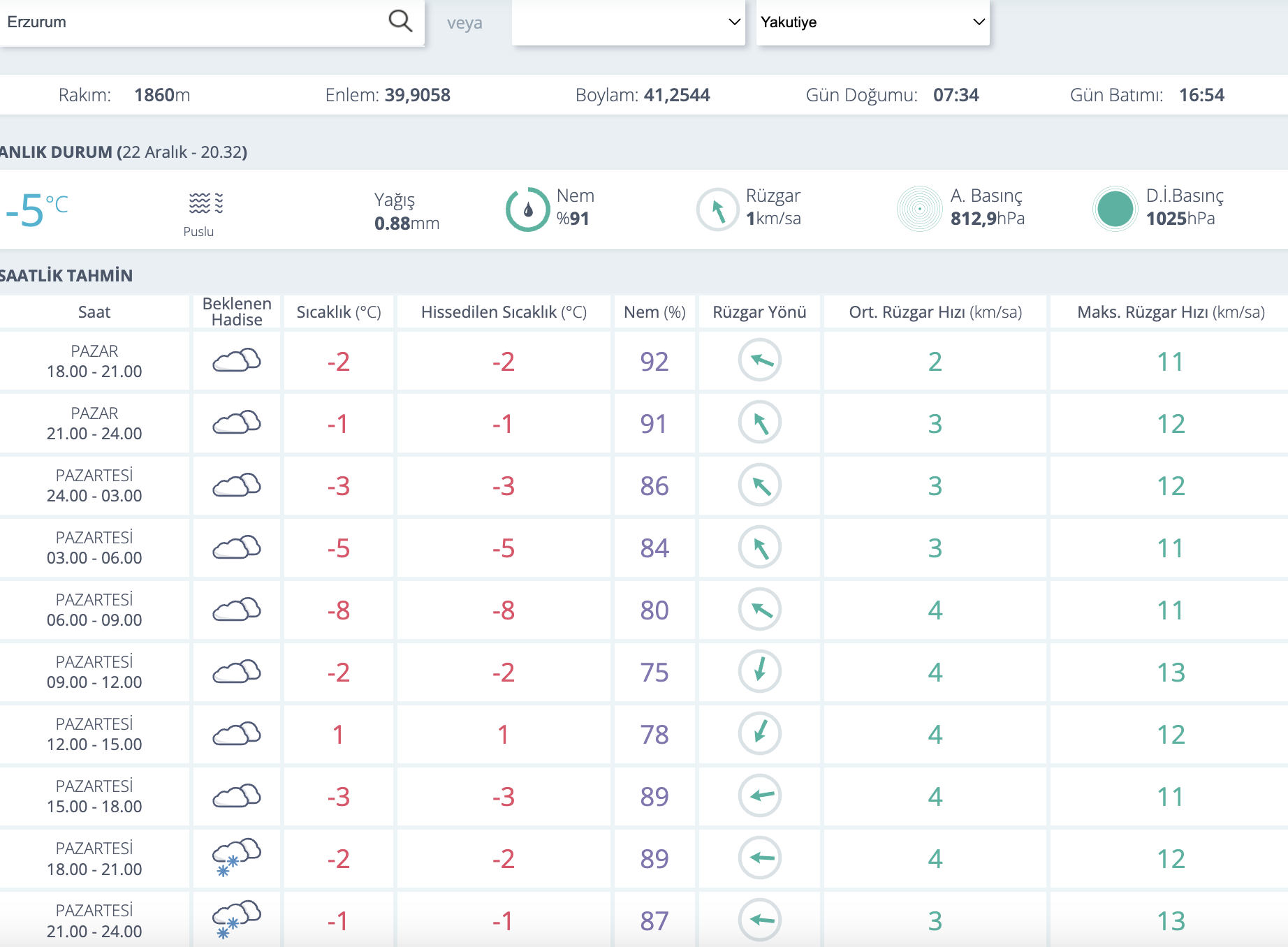Click the A. Basınç concentric circles icon
The height and width of the screenshot is (947, 1288).
[920, 209]
